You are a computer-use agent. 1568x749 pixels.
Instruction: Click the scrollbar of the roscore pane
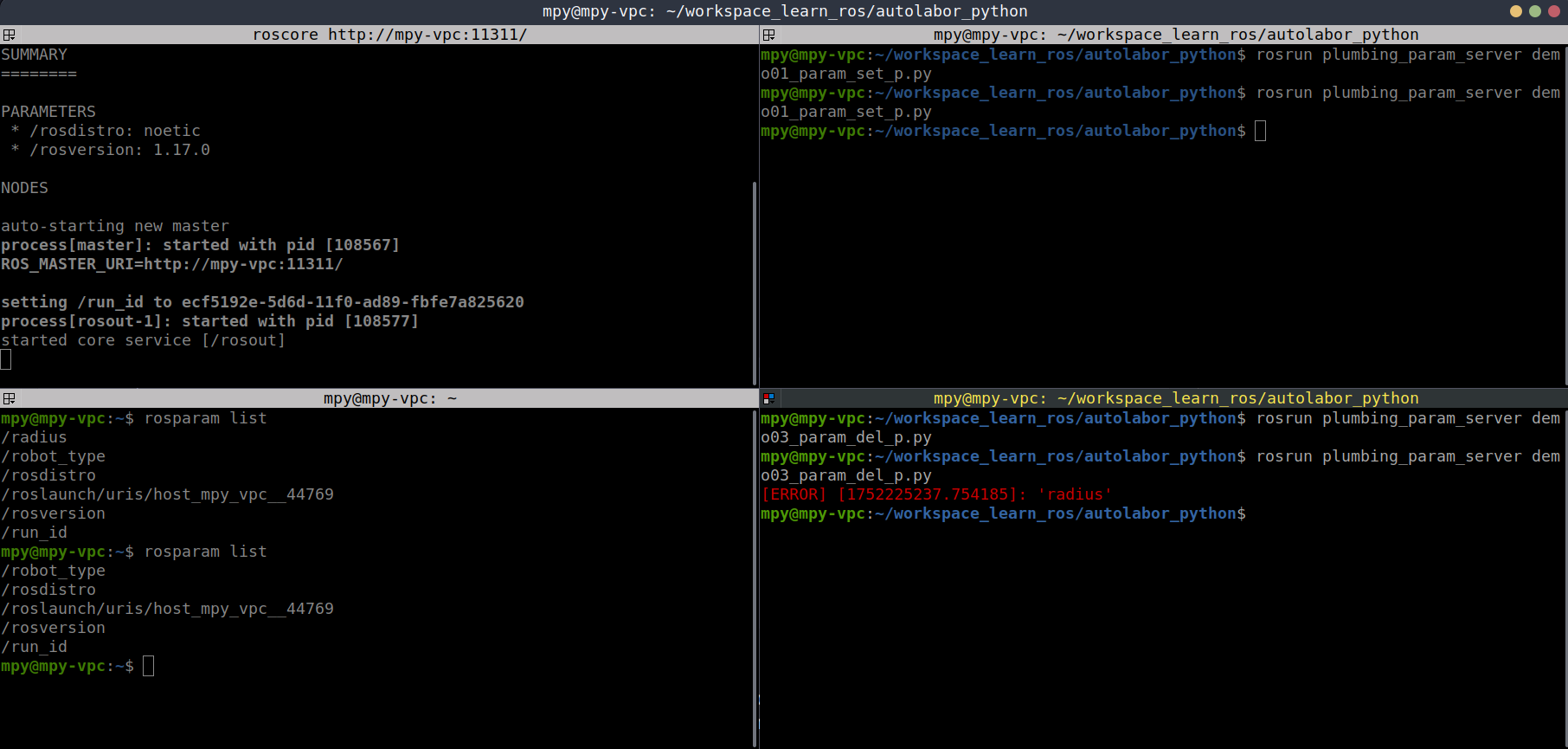(755, 277)
